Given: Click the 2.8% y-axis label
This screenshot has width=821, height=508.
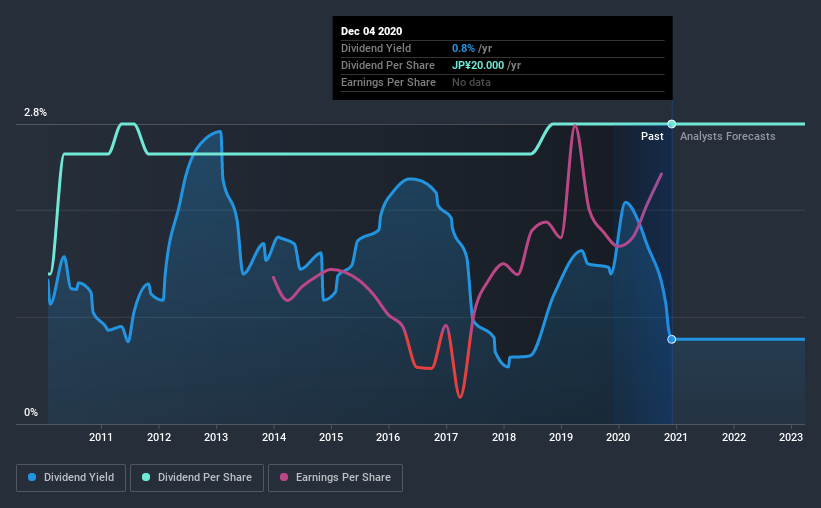Looking at the screenshot, I should [35, 112].
